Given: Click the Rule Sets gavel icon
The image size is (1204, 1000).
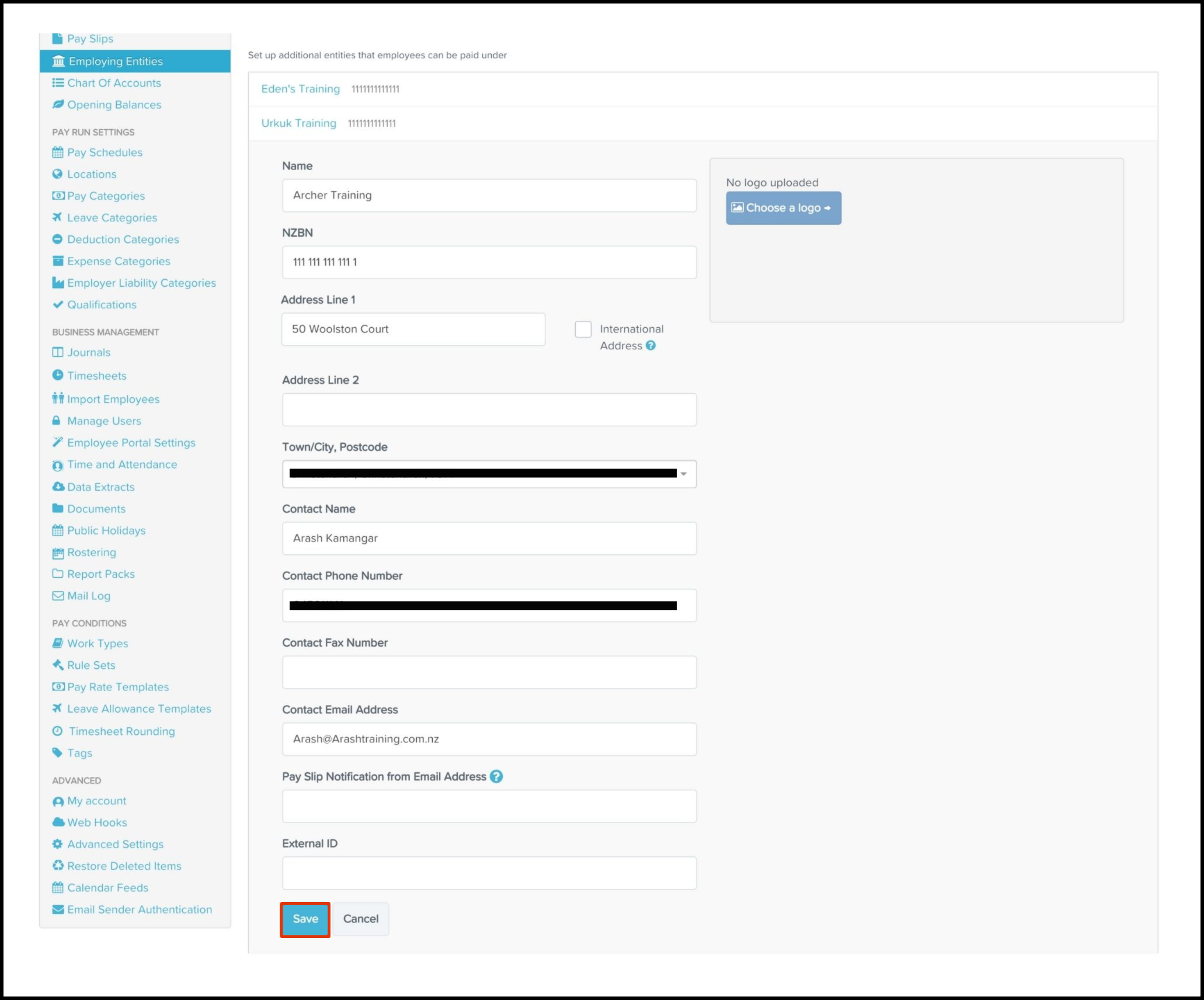Looking at the screenshot, I should (x=58, y=665).
